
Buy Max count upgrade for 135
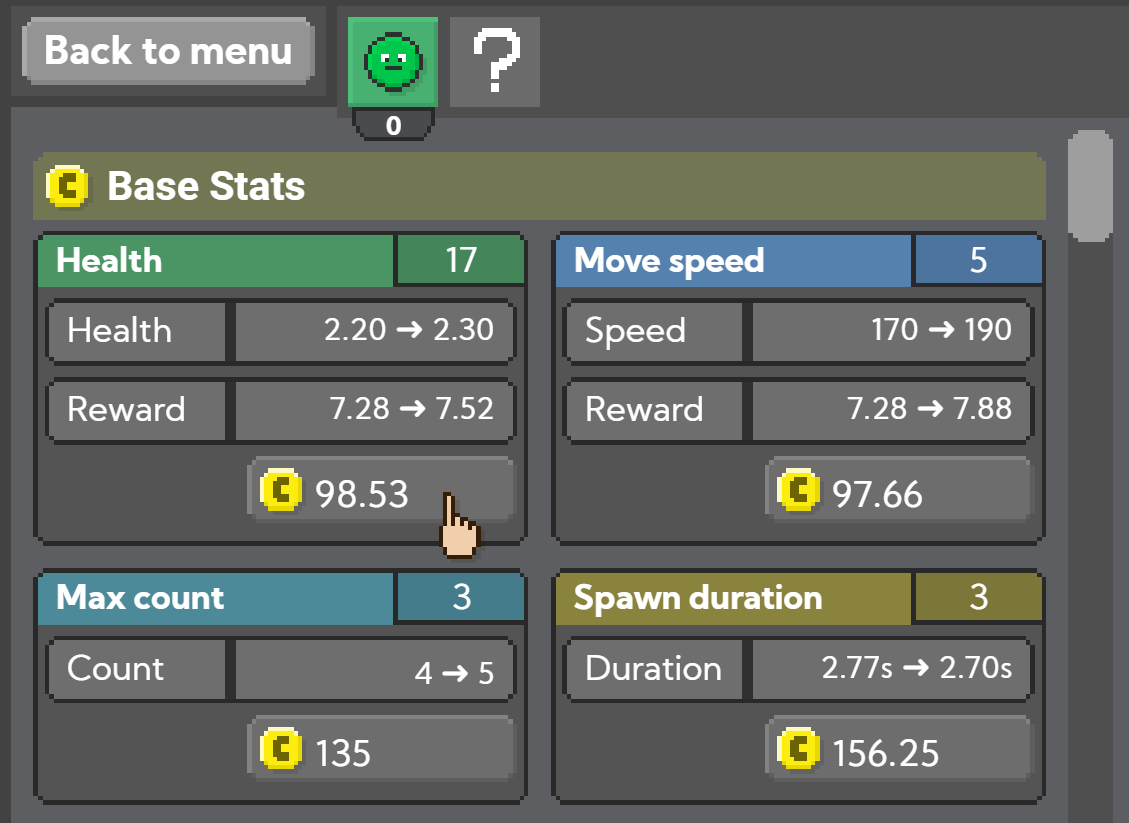tap(380, 750)
